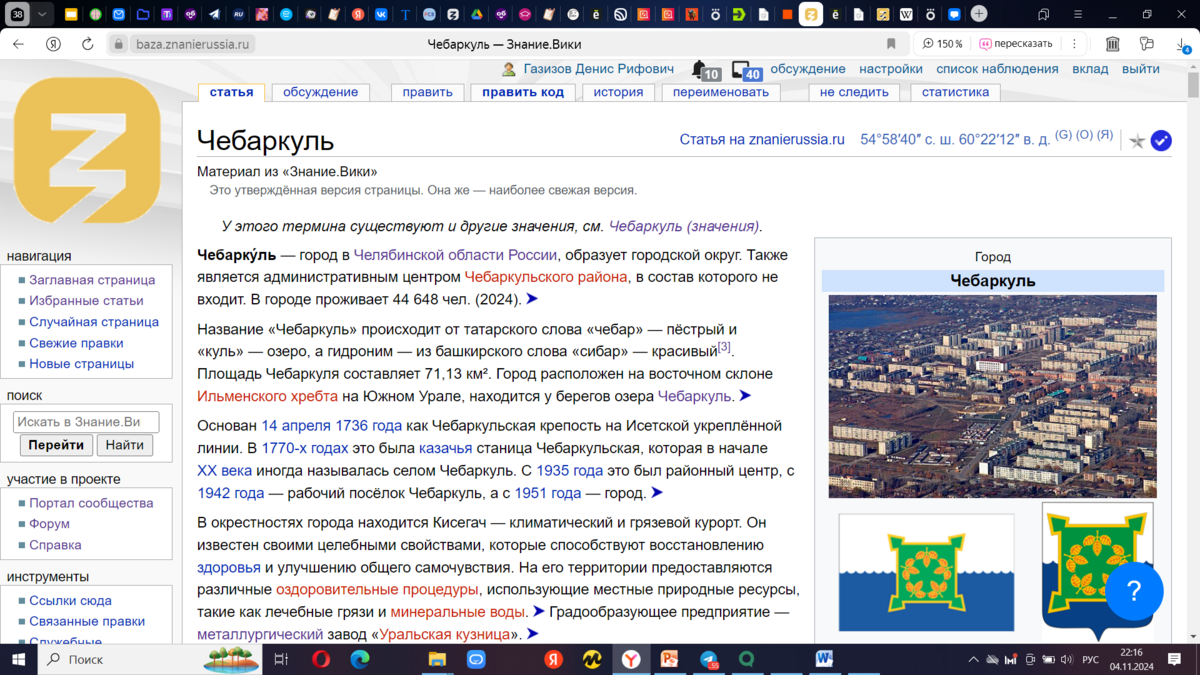Click the 'Искать в Знание.Вики' search field
The width and height of the screenshot is (1200, 675).
pos(86,422)
